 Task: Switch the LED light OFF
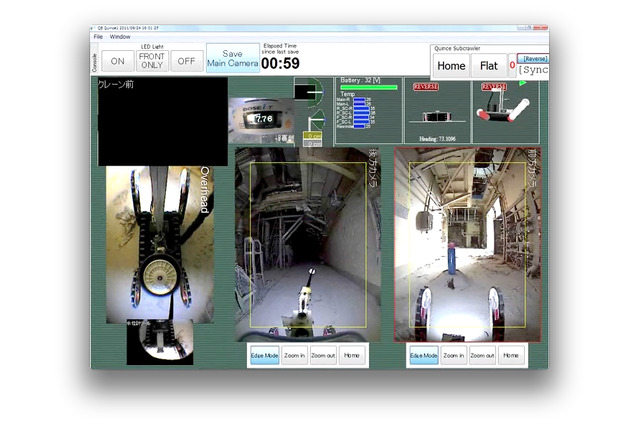pos(186,60)
